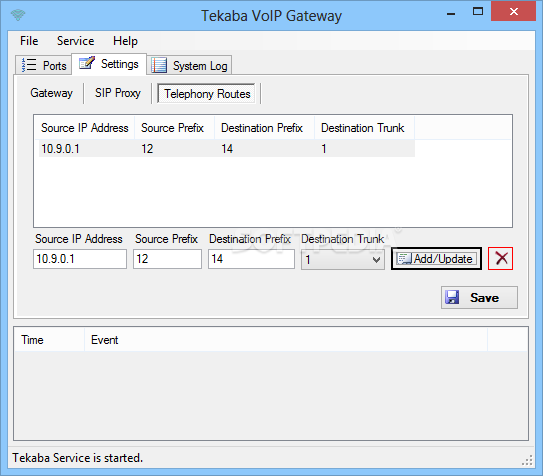Focus the Destination Prefix input field

click(x=251, y=259)
